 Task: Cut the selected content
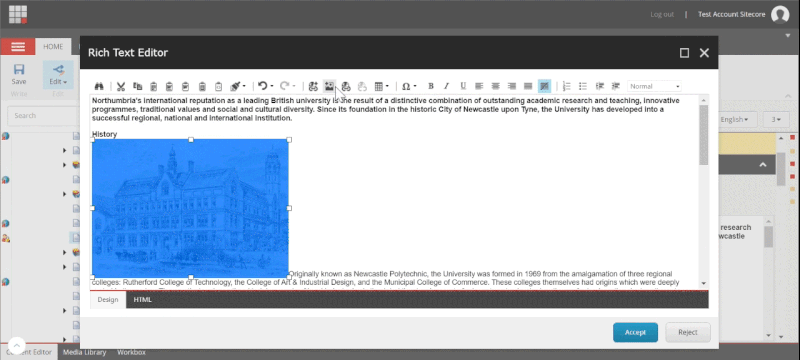(121, 86)
